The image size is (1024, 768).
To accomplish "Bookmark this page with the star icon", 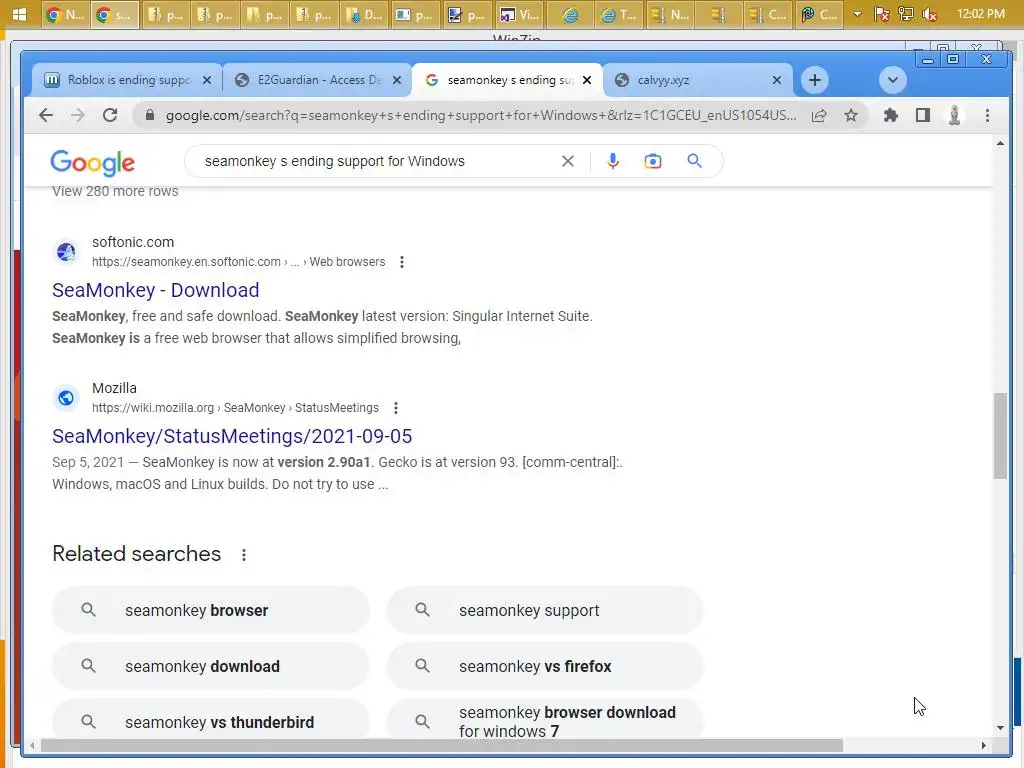I will pos(851,116).
